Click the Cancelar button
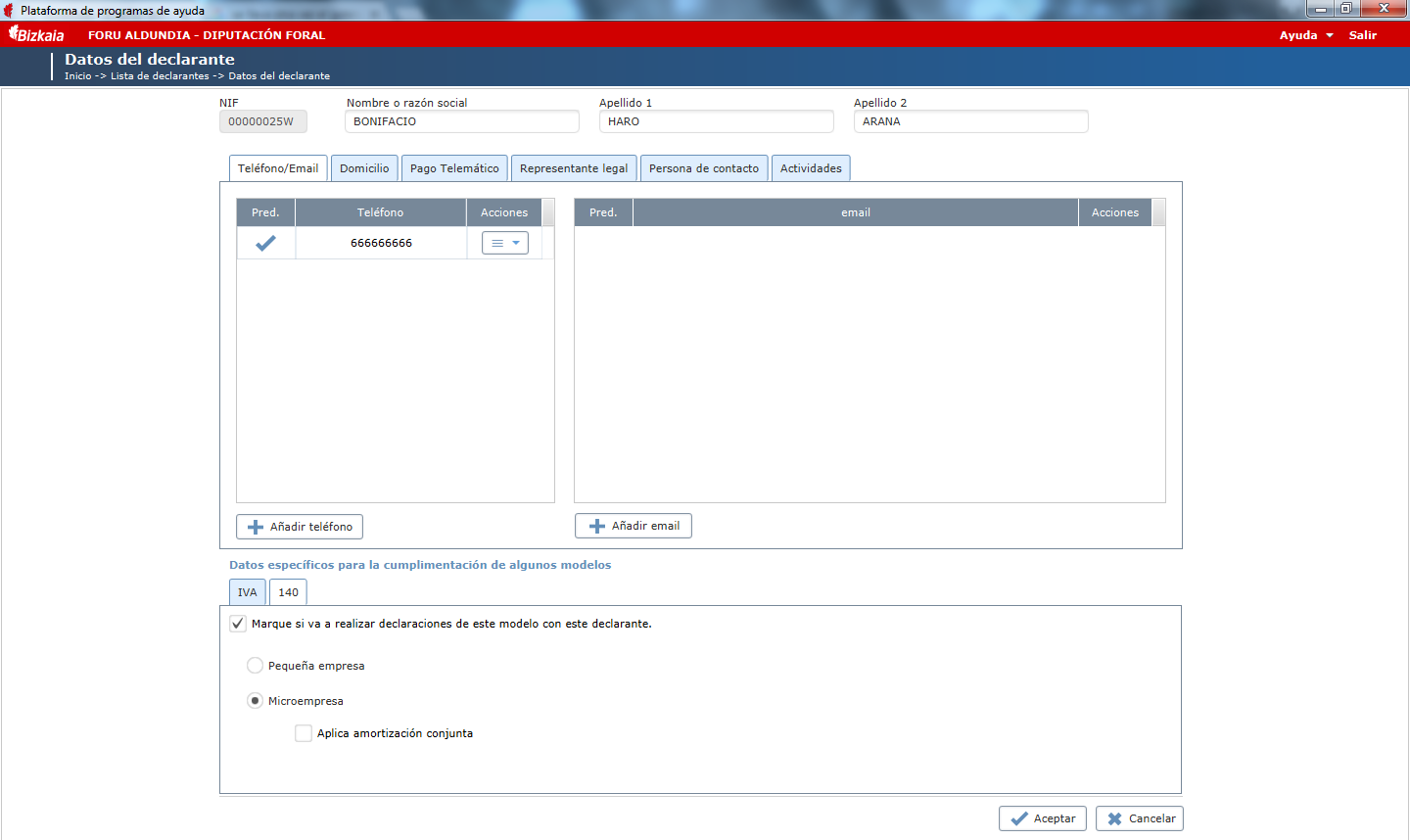 [1140, 818]
